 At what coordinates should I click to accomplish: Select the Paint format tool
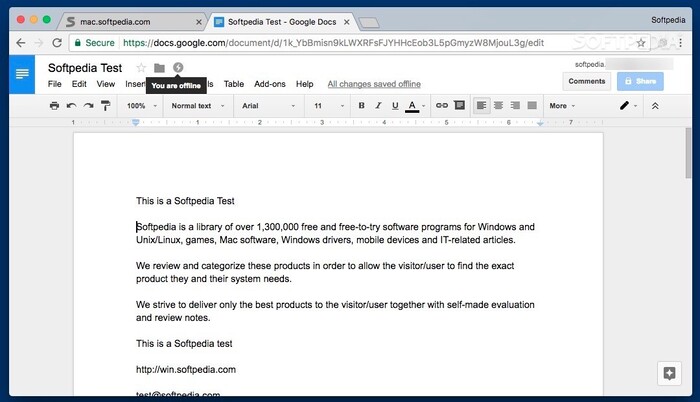point(105,106)
